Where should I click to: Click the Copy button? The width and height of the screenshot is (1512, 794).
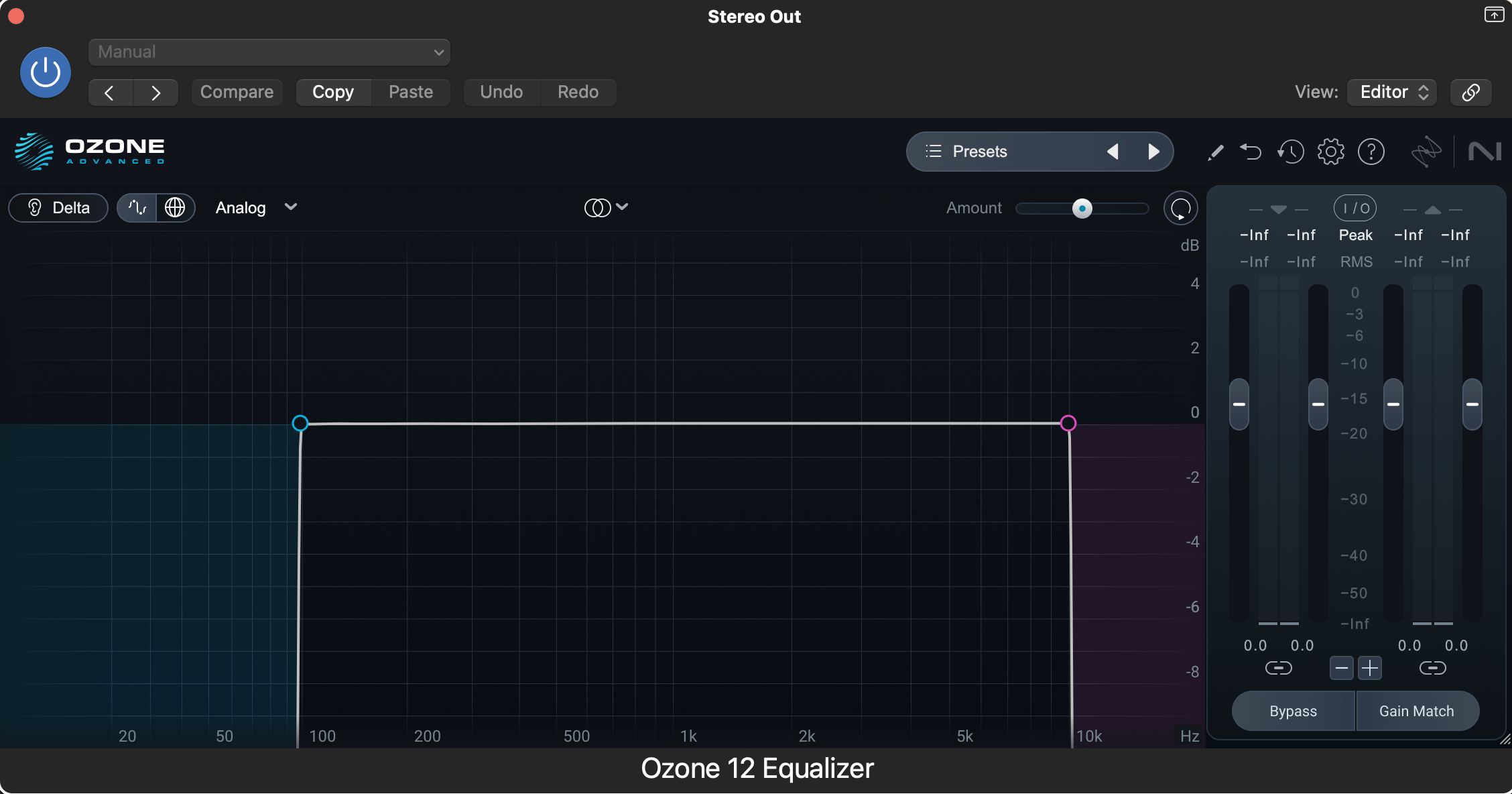tap(333, 92)
